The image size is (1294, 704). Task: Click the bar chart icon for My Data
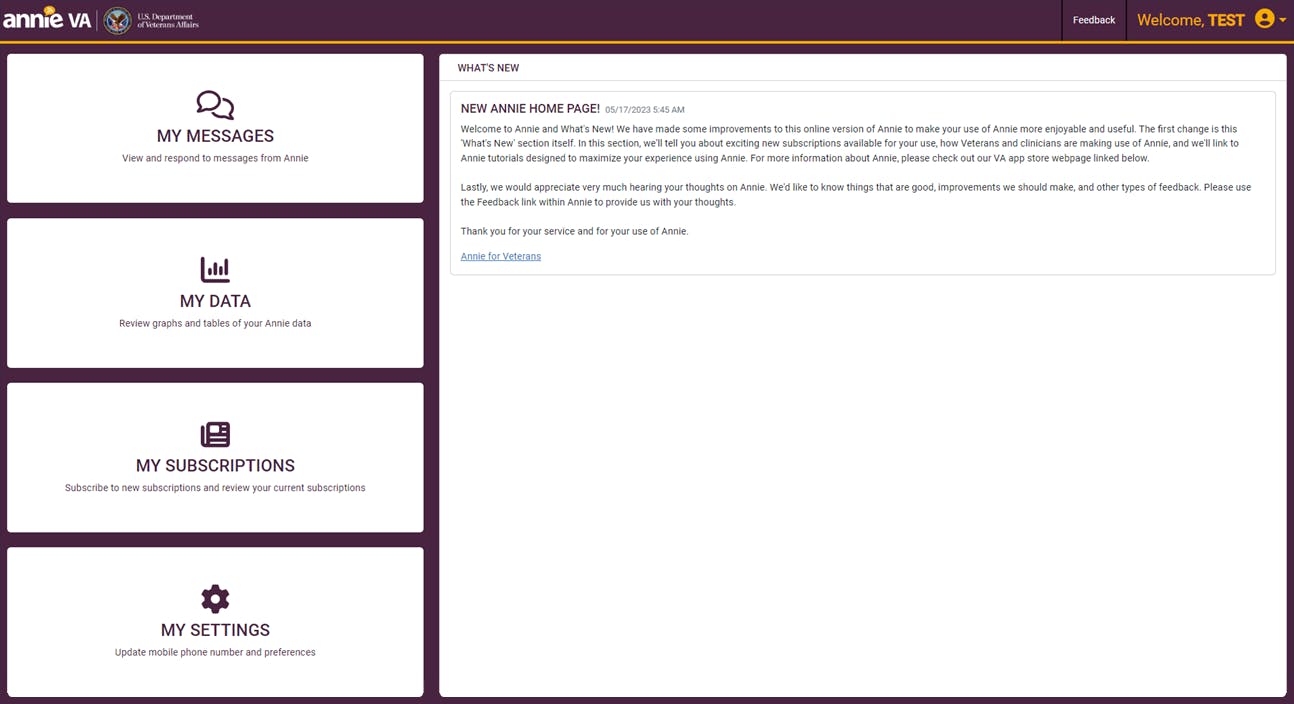point(215,270)
